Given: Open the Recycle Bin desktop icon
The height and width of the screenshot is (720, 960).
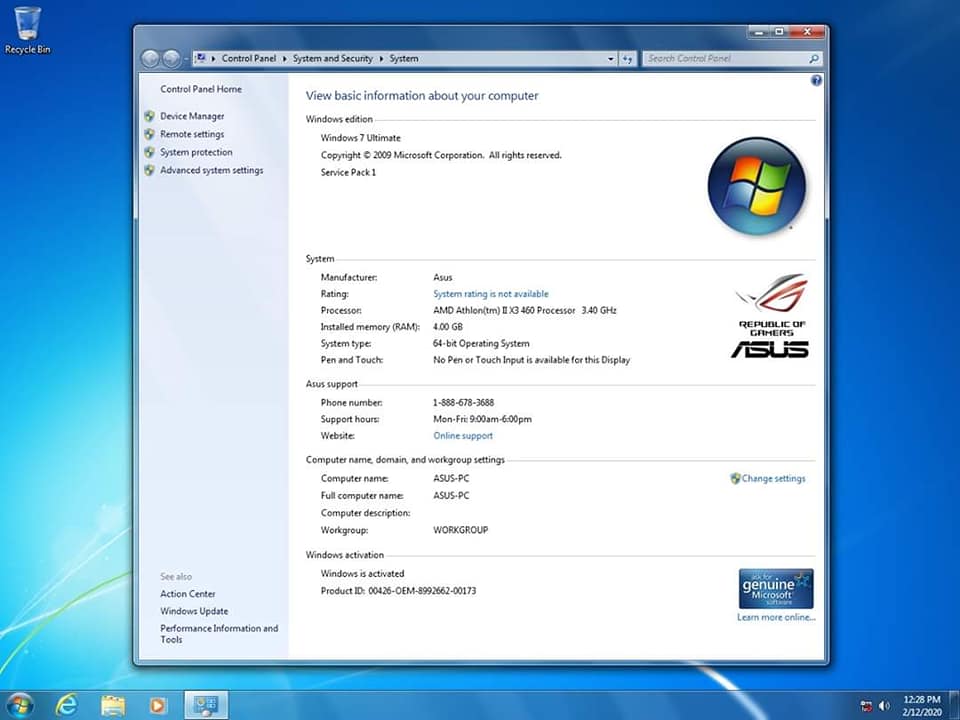Looking at the screenshot, I should [x=28, y=31].
